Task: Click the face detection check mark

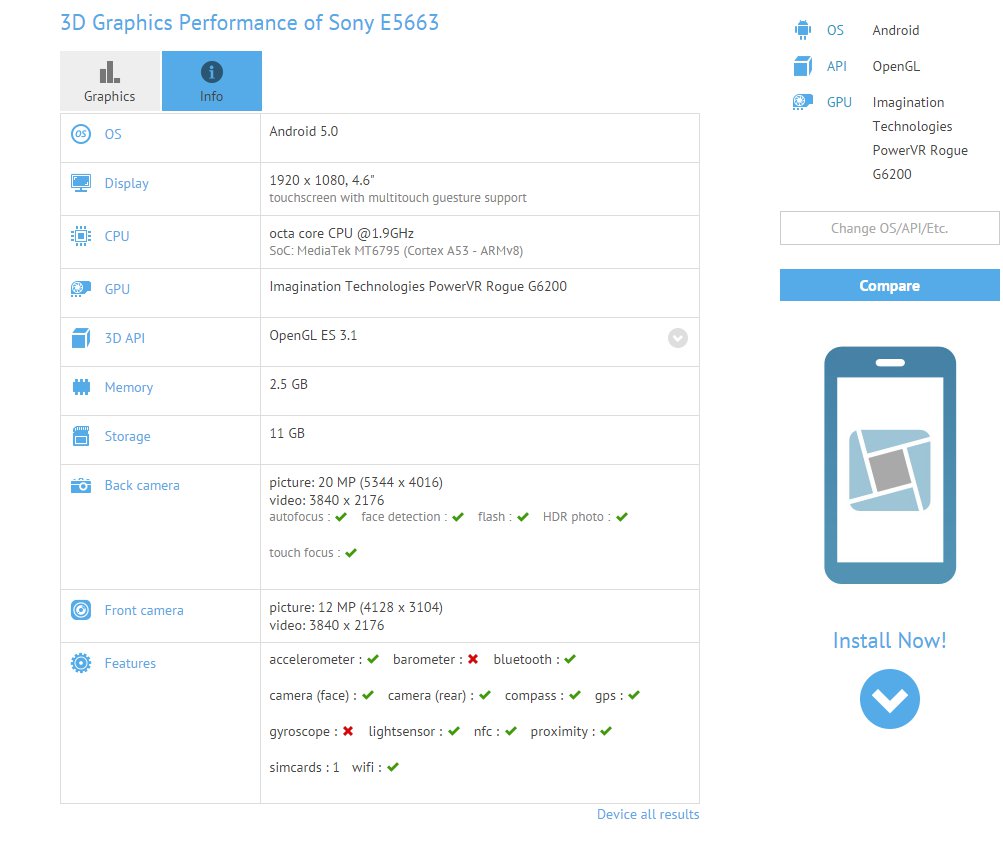Action: point(458,517)
